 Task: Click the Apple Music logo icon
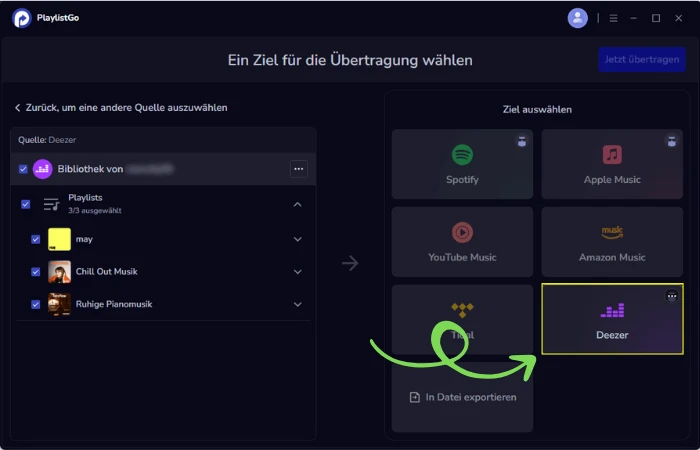point(612,154)
